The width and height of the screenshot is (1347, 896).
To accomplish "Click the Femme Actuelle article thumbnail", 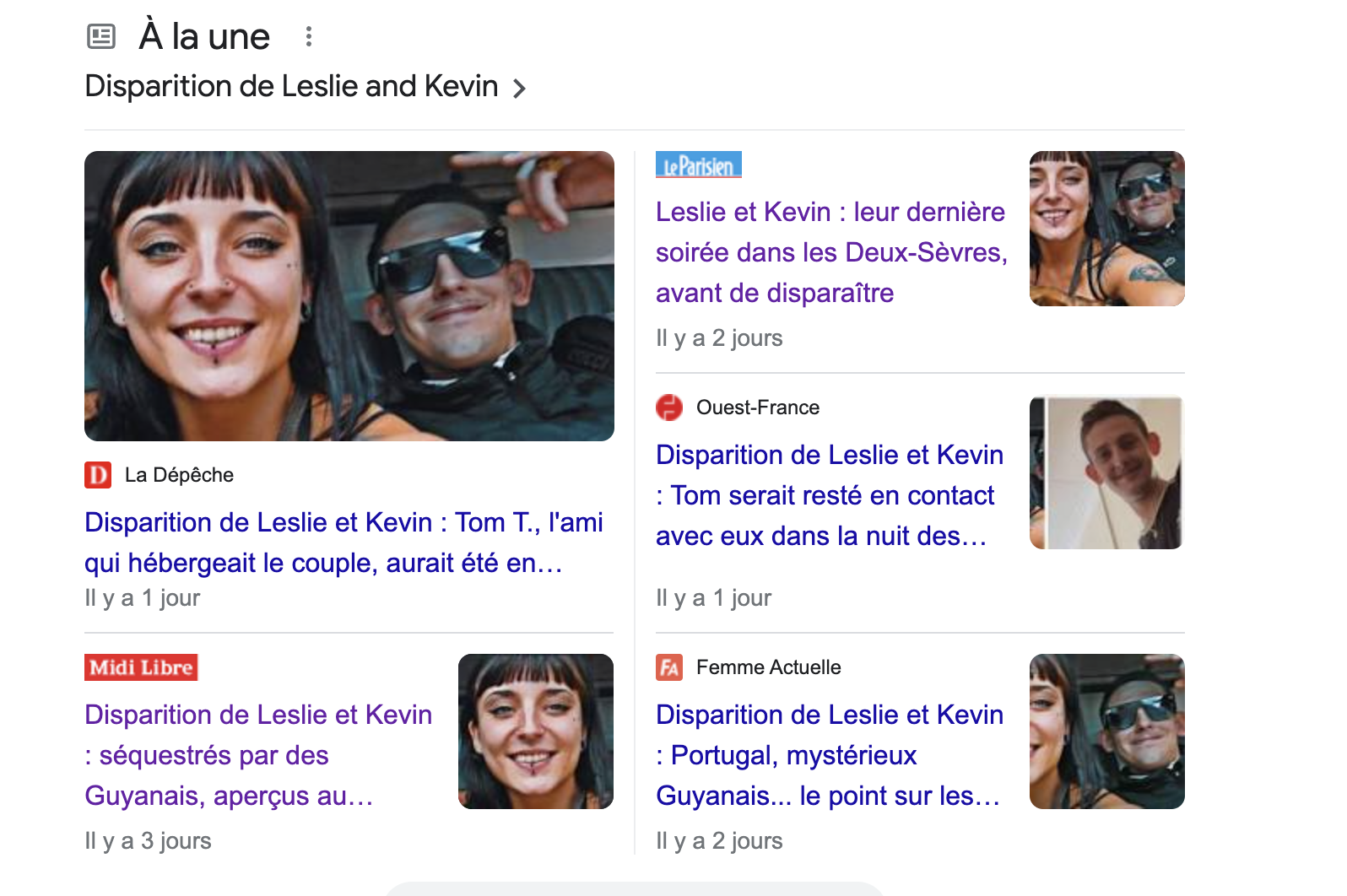I will click(1107, 731).
